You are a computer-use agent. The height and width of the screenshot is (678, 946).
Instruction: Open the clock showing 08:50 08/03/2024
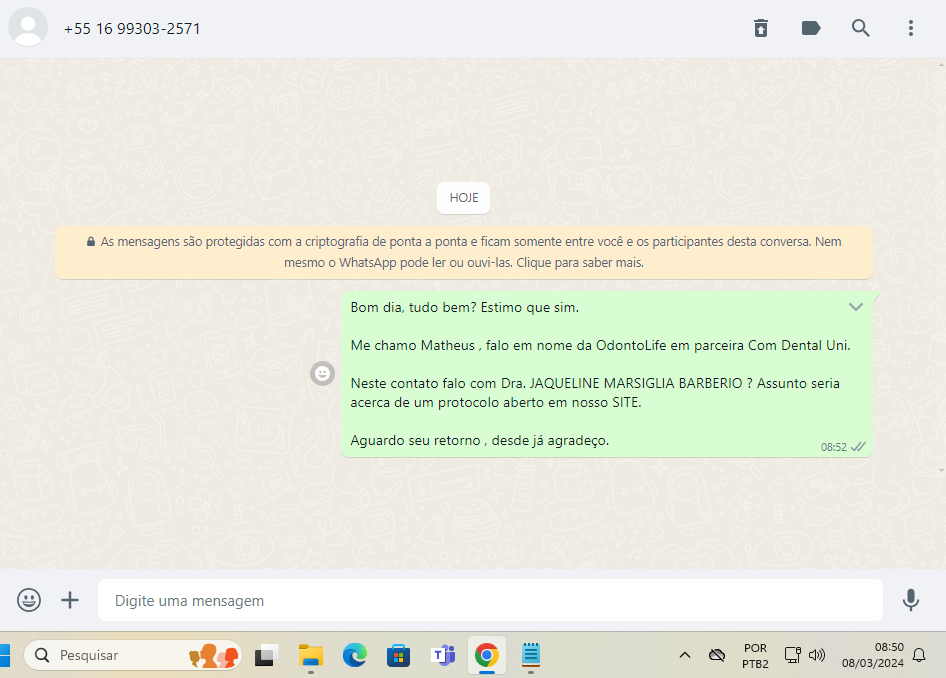pyautogui.click(x=872, y=655)
